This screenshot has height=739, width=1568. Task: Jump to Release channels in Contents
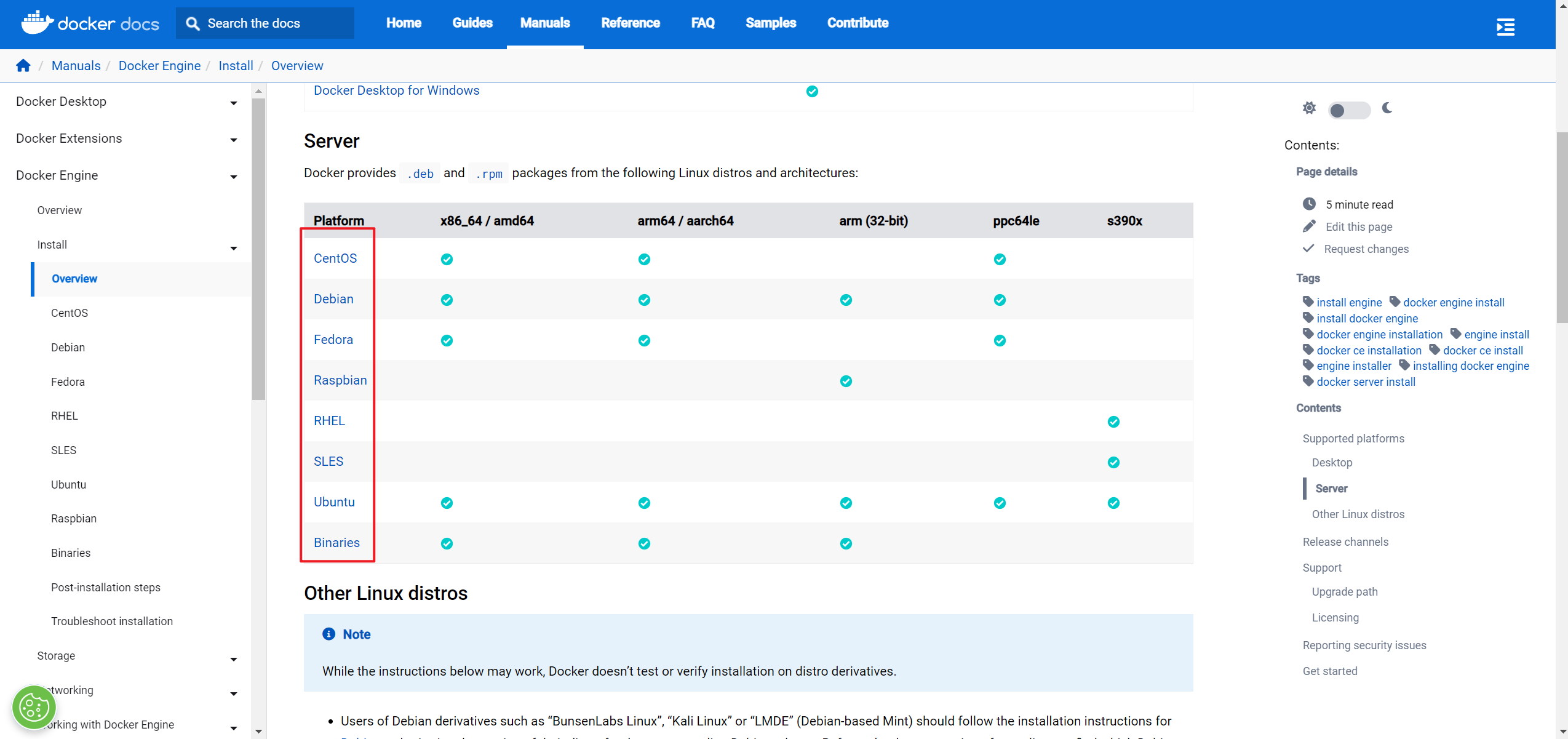[x=1345, y=542]
